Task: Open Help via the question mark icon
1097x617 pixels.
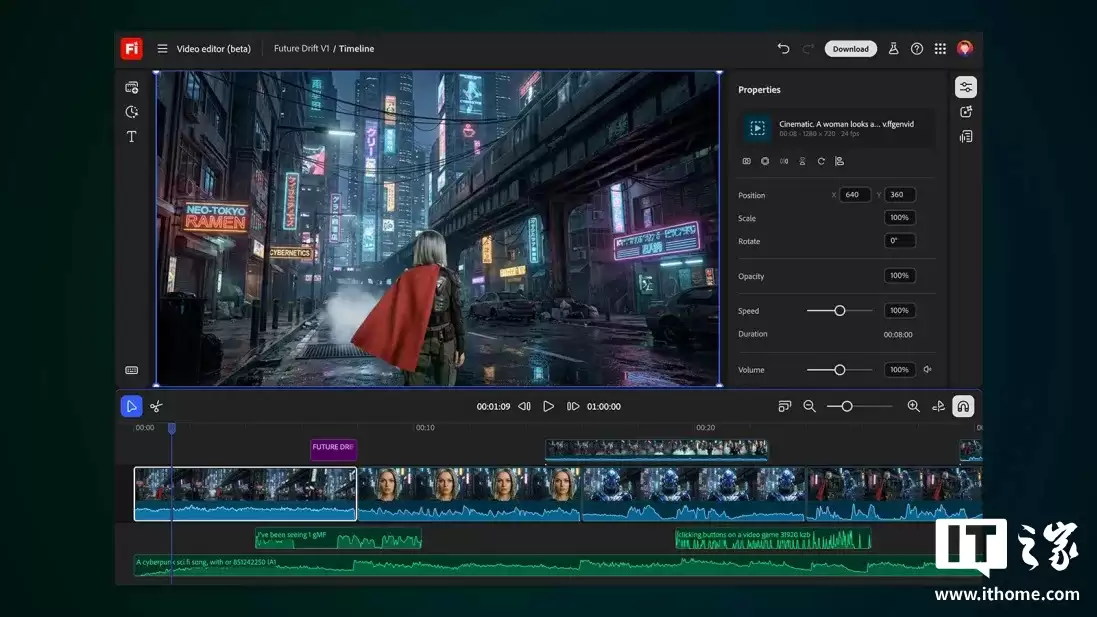Action: [x=917, y=48]
